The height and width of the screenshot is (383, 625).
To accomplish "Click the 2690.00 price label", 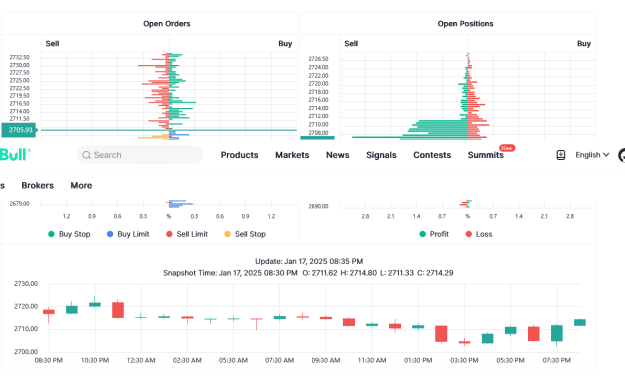I will point(318,206).
